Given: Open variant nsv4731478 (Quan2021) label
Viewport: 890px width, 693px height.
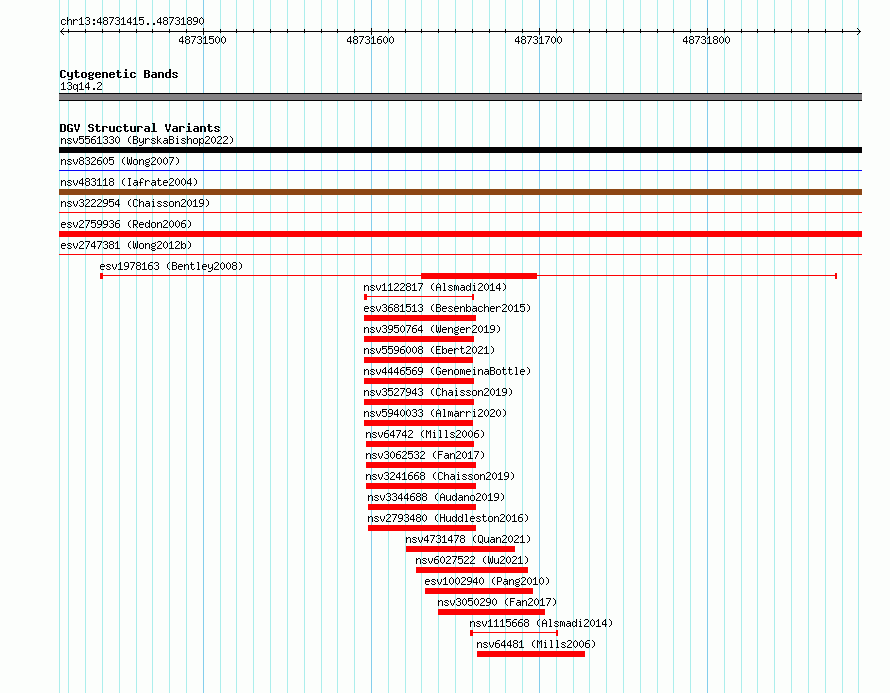Looking at the screenshot, I should [468, 539].
